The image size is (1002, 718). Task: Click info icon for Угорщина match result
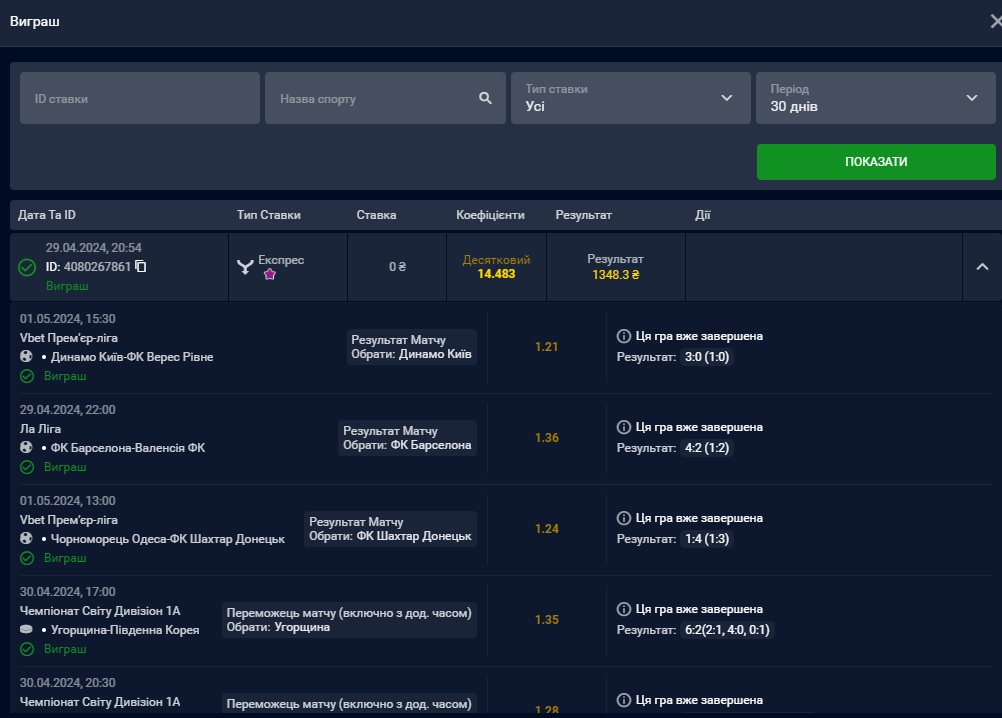pos(624,609)
